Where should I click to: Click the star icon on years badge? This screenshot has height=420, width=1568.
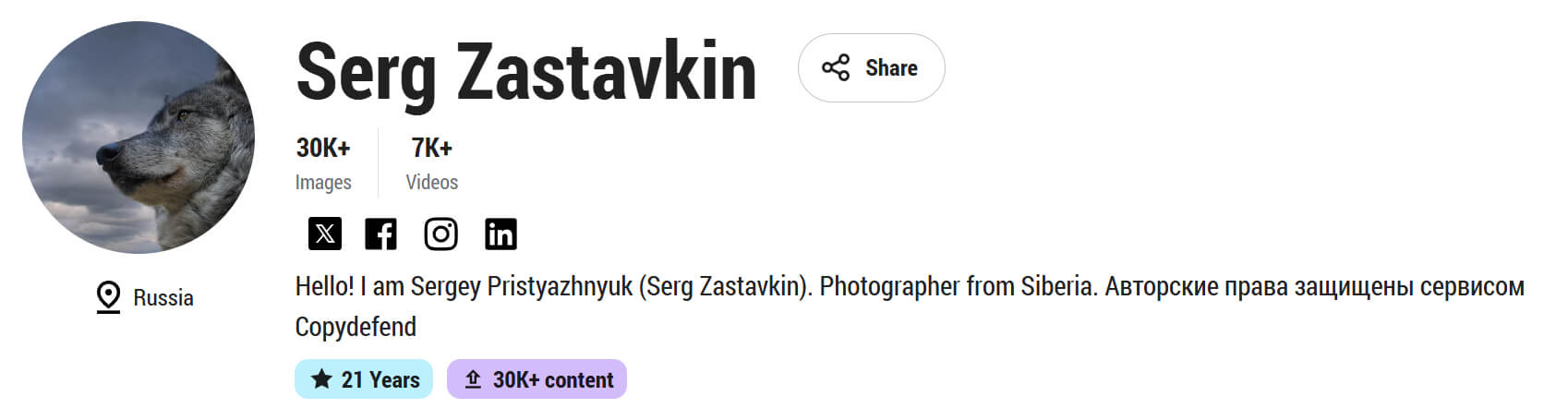pyautogui.click(x=321, y=379)
